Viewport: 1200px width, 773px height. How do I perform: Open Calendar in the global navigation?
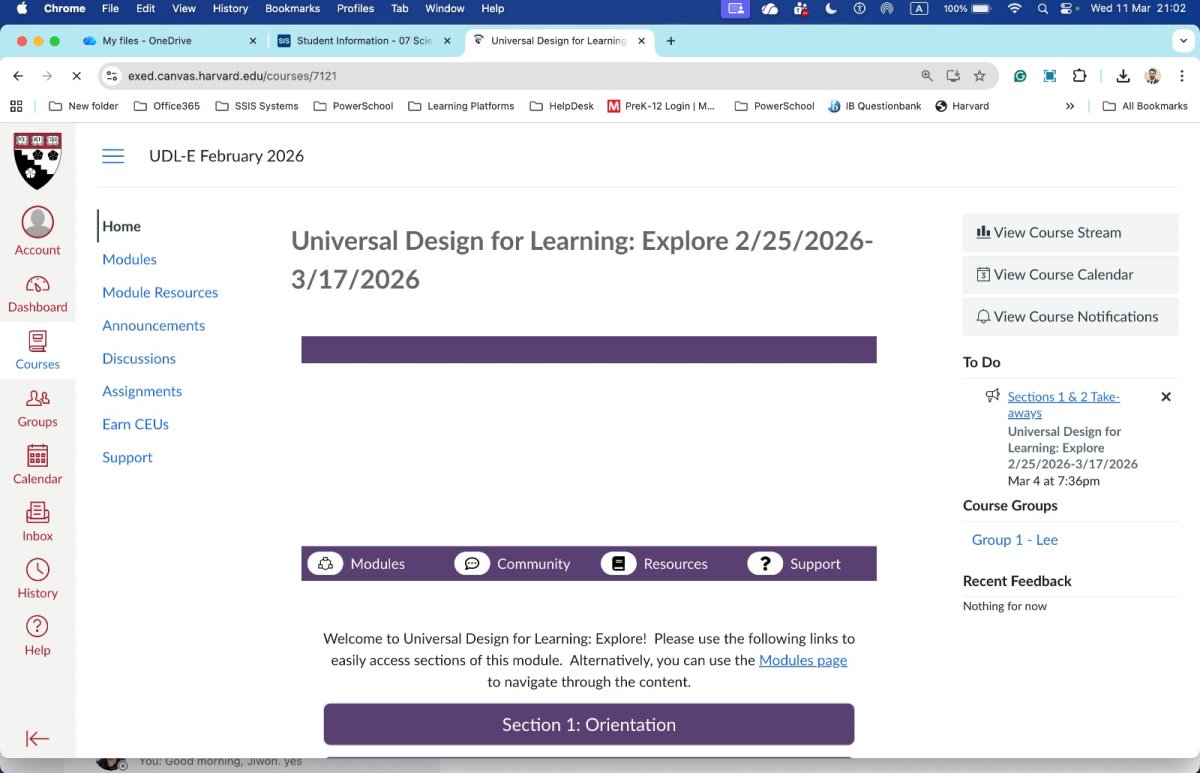coord(37,465)
